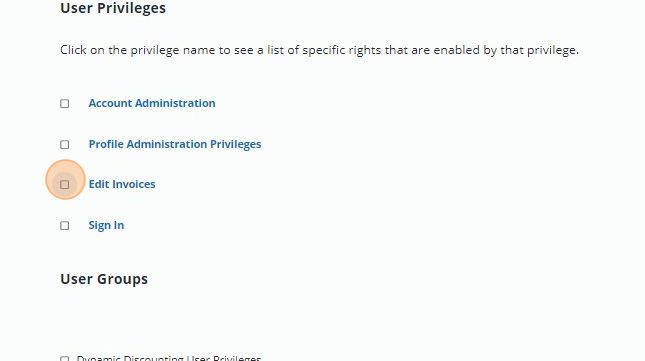The image size is (645, 361).
Task: Open the Edit Invoices privilege link
Action: (x=122, y=184)
